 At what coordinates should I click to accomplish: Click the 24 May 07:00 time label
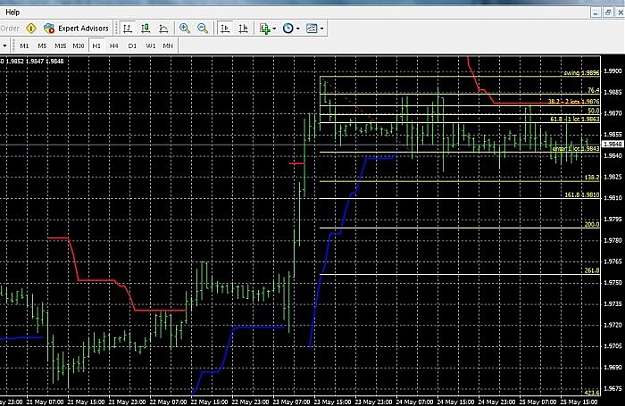(415, 402)
